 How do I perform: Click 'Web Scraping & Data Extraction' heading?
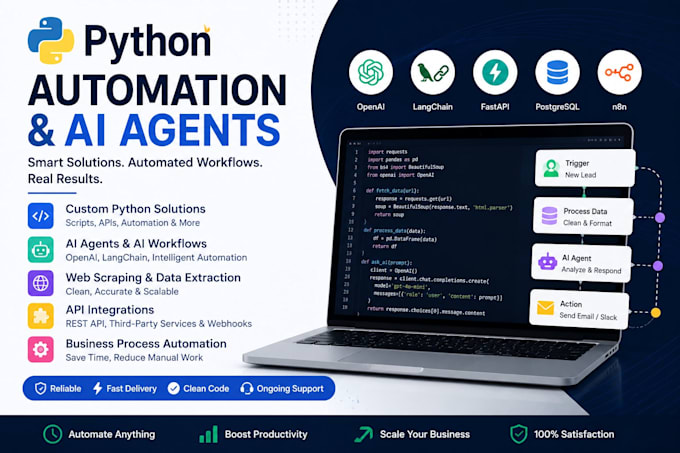pos(153,277)
